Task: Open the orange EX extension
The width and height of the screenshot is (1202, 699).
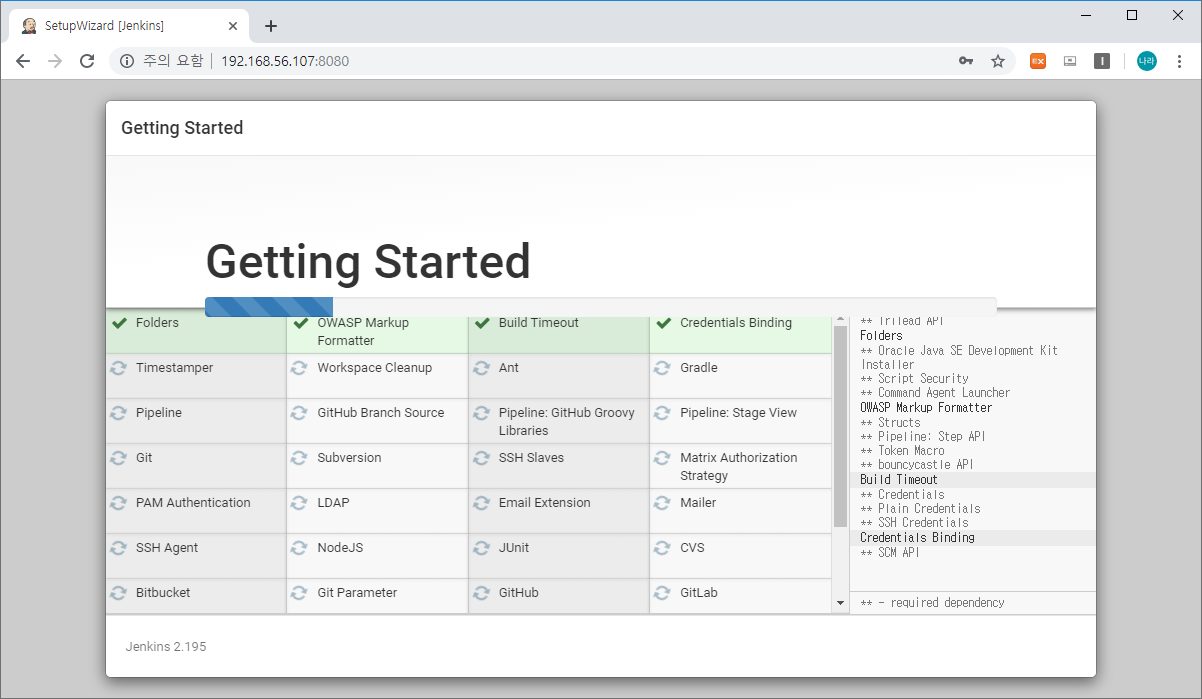Action: coord(1038,61)
